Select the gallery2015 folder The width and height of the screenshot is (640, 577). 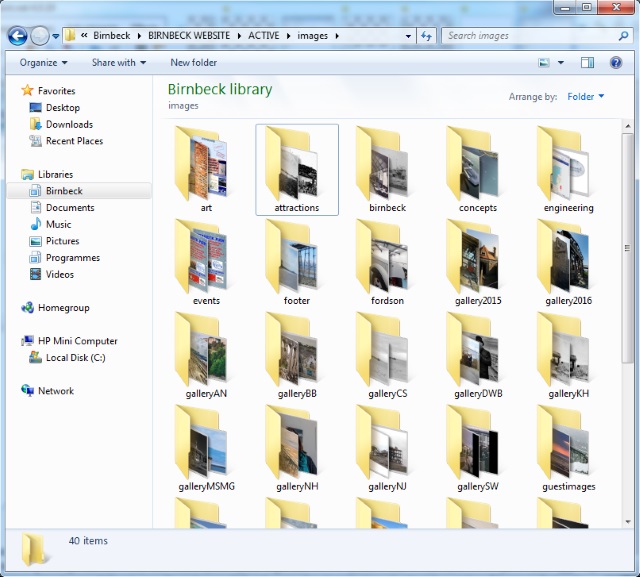(x=478, y=262)
